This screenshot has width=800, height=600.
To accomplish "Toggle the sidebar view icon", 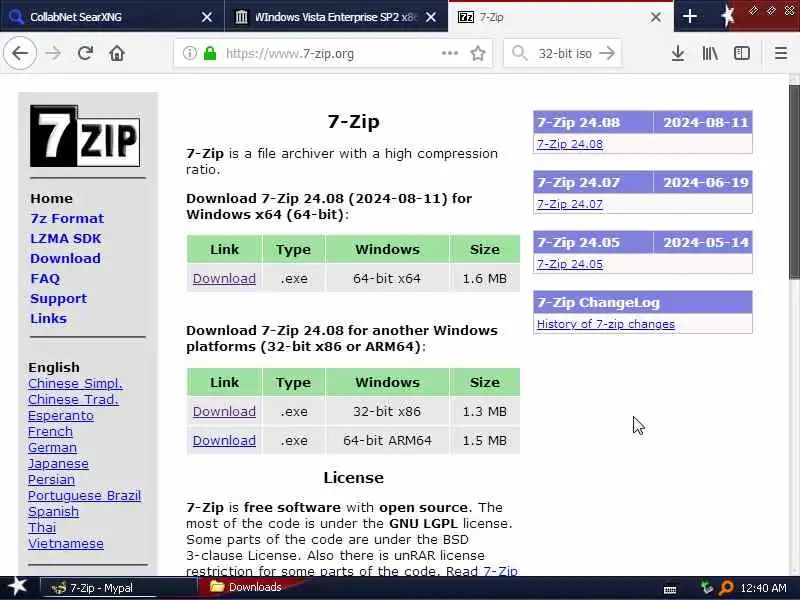I will [x=741, y=53].
